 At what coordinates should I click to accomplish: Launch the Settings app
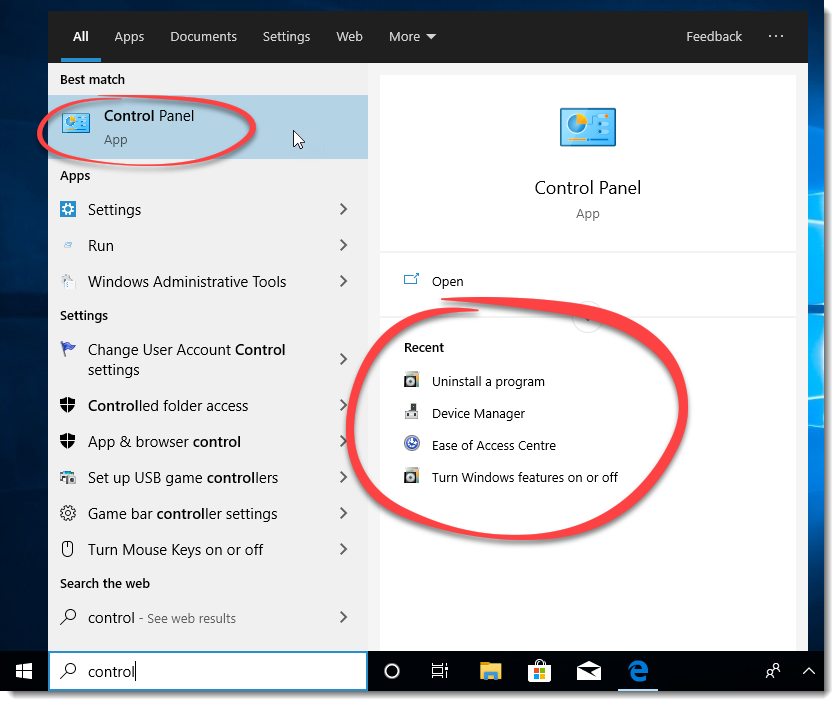[x=113, y=209]
